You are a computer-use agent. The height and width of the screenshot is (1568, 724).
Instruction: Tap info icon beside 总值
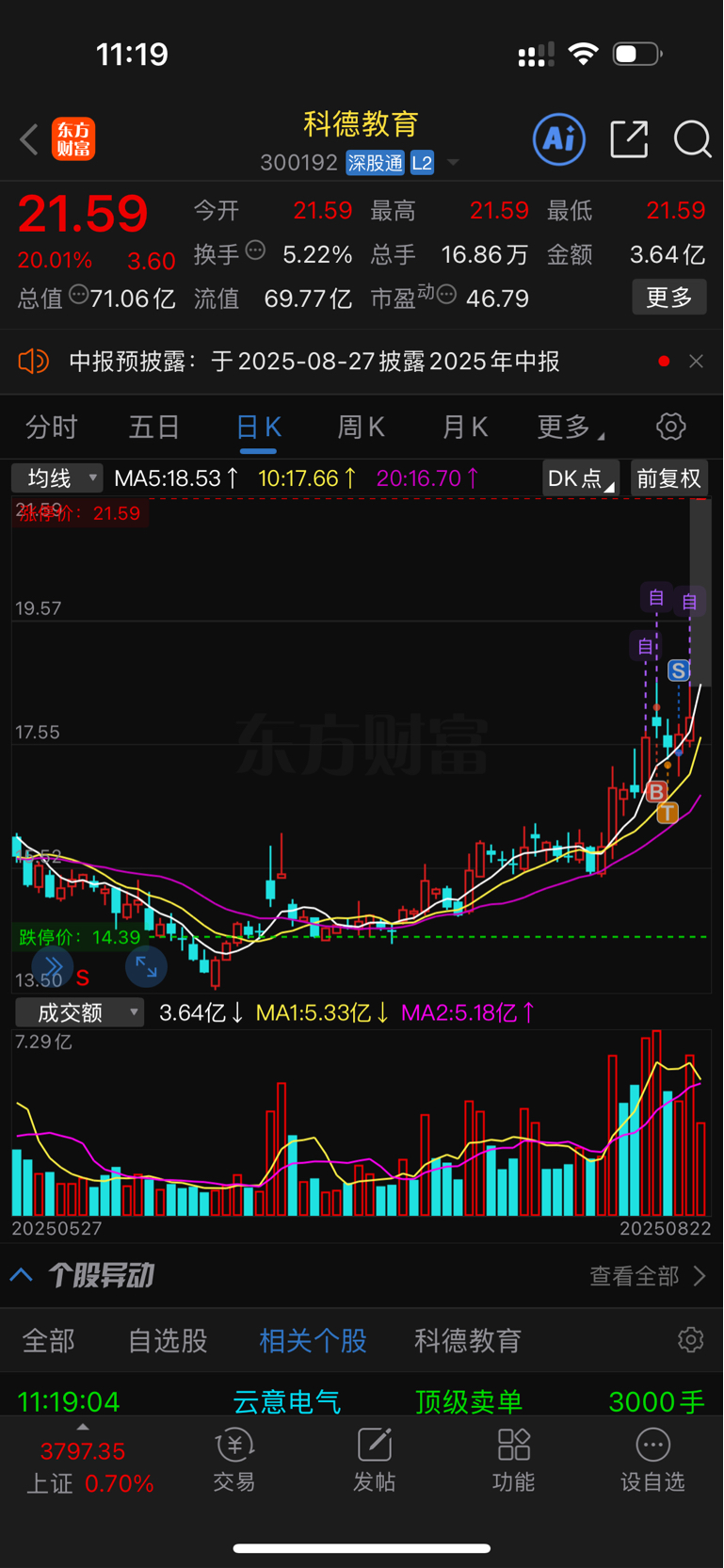tap(79, 295)
